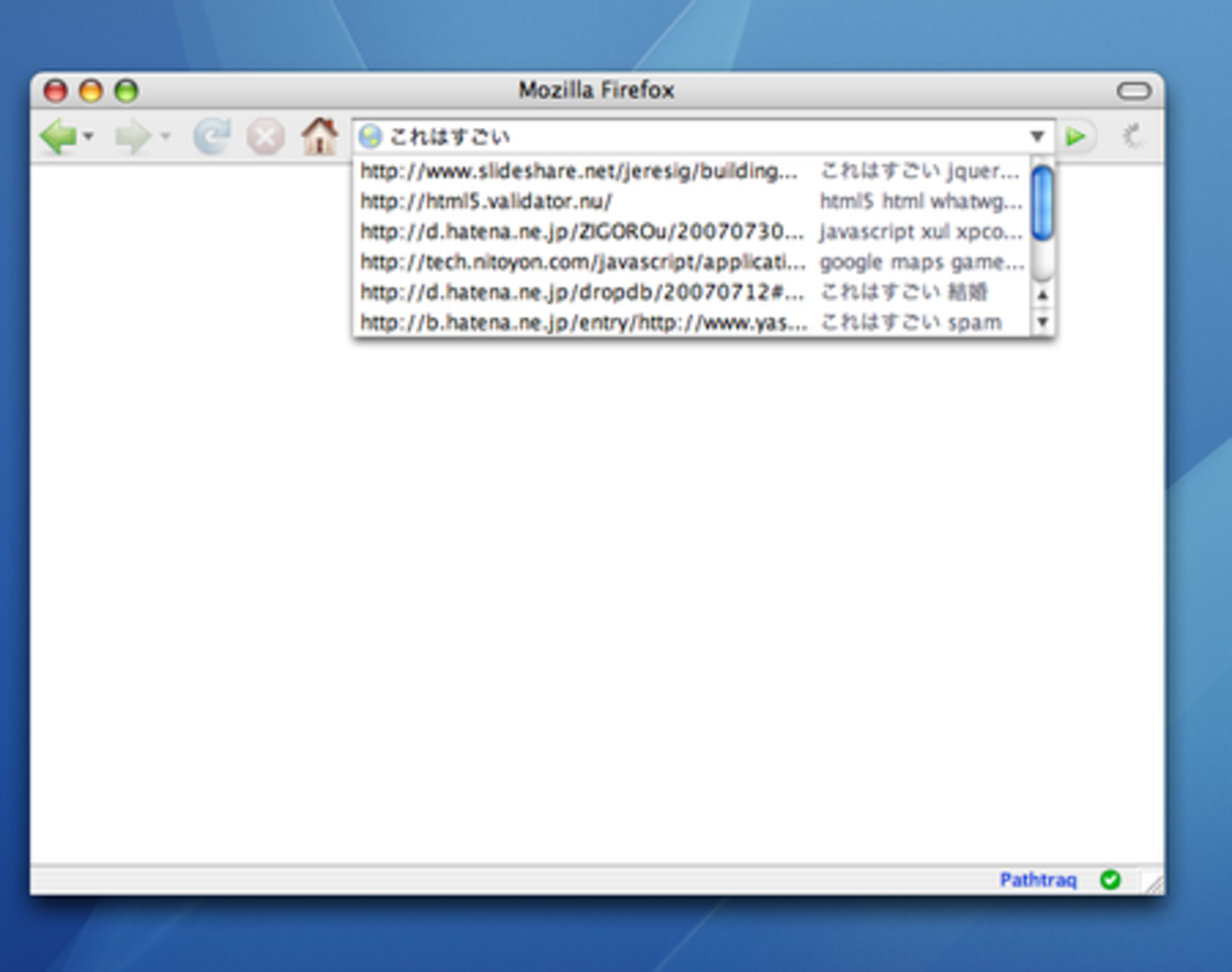This screenshot has height=972, width=1232.
Task: Open the Back history dropdown arrow
Action: point(88,136)
